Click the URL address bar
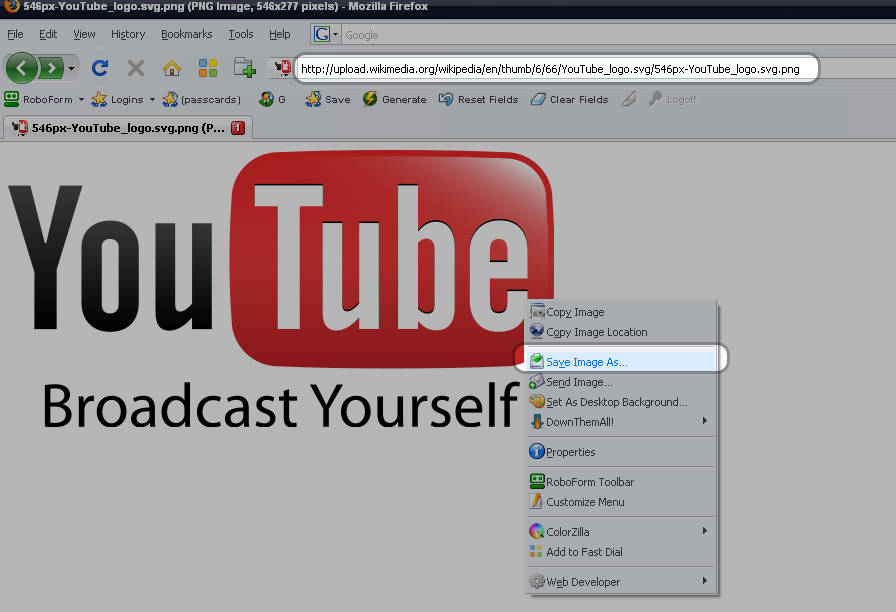The height and width of the screenshot is (612, 896). point(555,69)
